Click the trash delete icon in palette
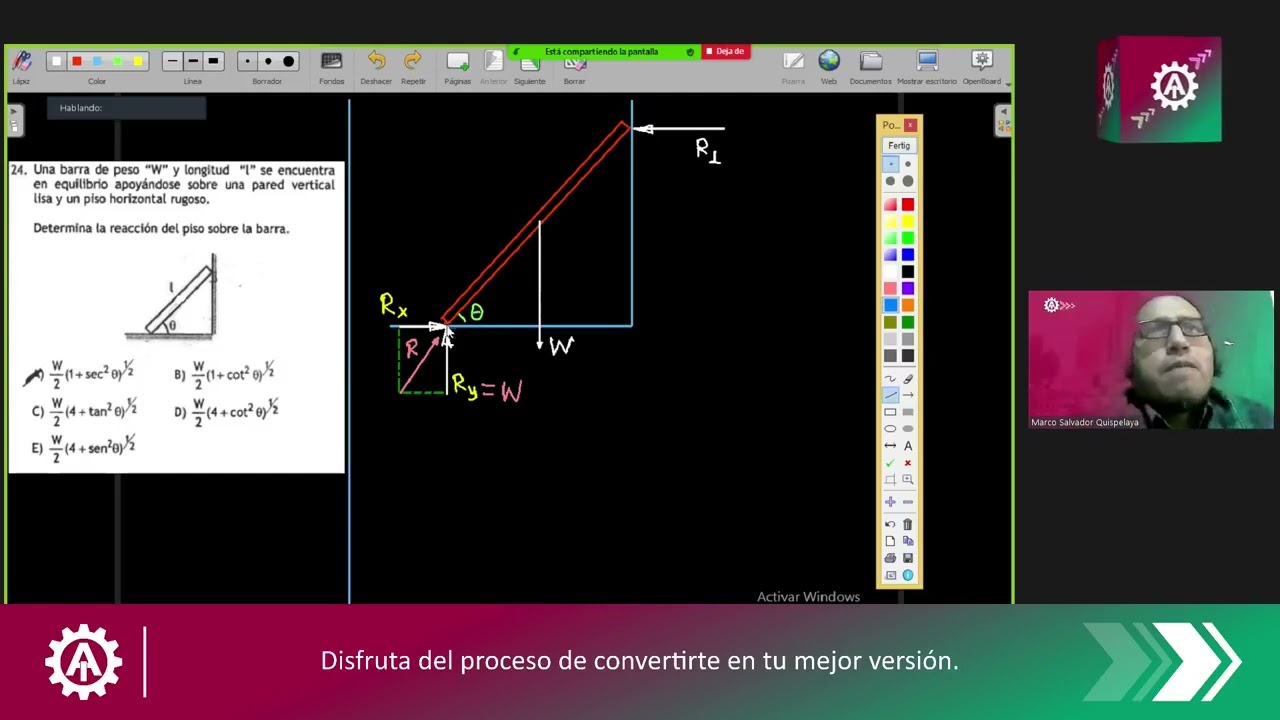The image size is (1280, 720). coord(908,524)
